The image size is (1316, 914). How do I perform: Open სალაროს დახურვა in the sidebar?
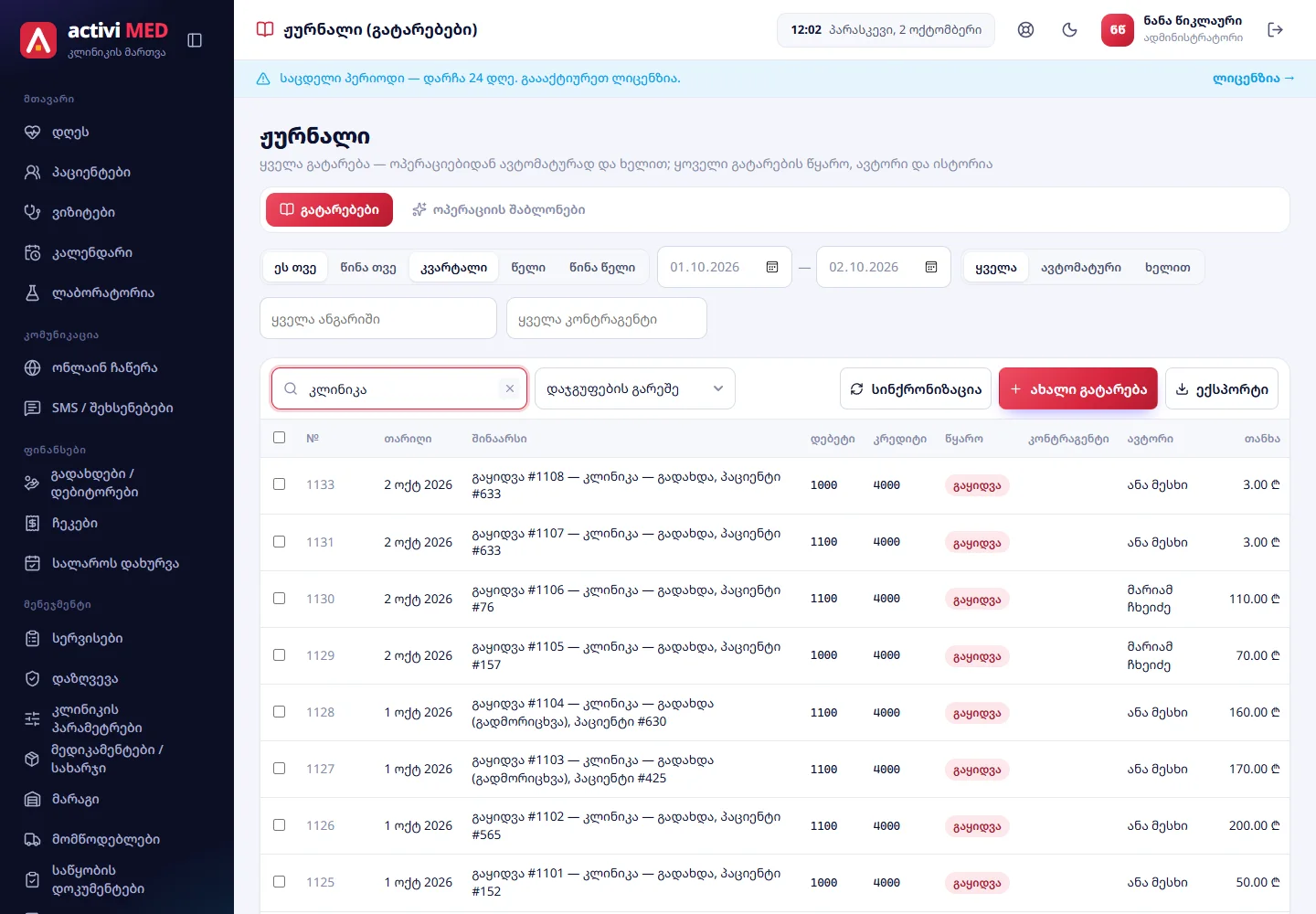[117, 564]
